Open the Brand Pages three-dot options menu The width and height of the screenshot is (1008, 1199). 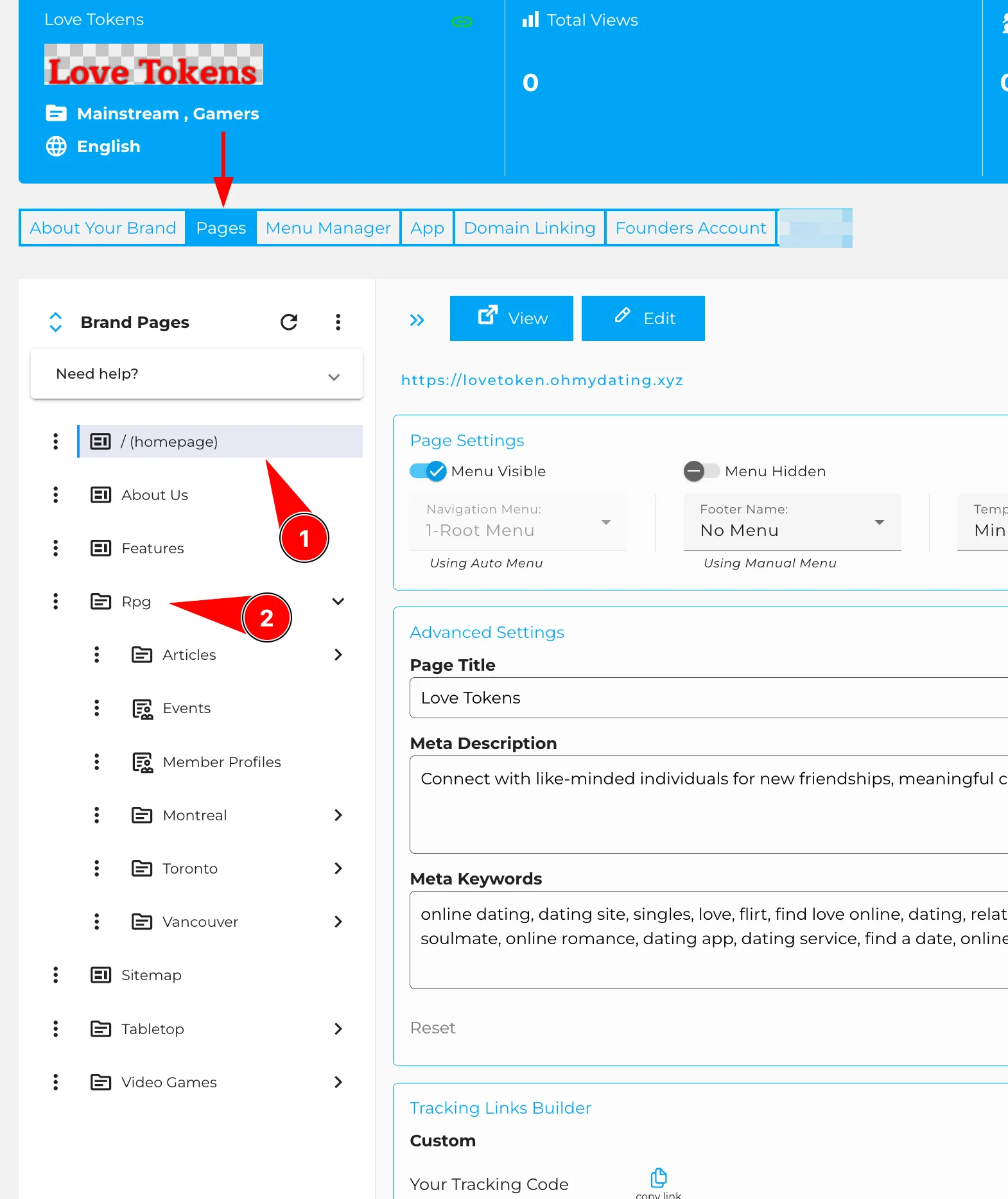[338, 322]
